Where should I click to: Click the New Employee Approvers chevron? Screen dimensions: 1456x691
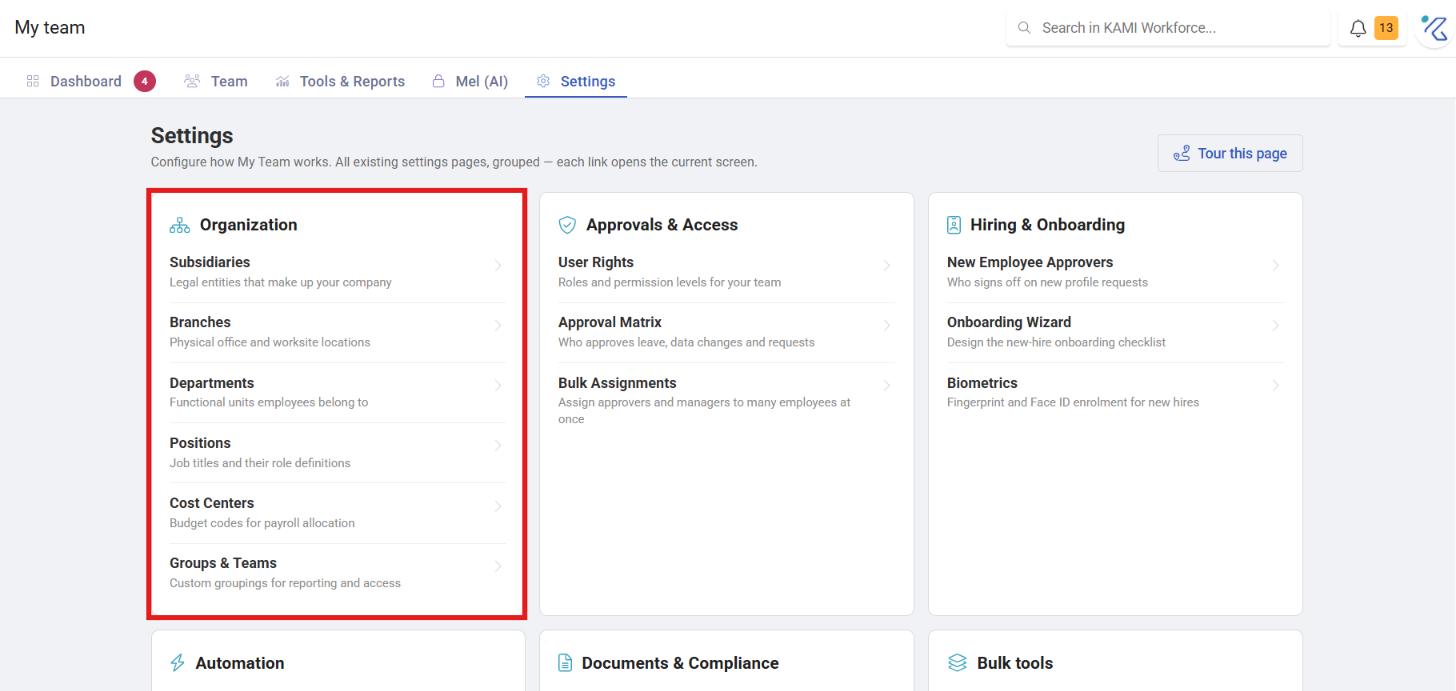pos(1276,266)
